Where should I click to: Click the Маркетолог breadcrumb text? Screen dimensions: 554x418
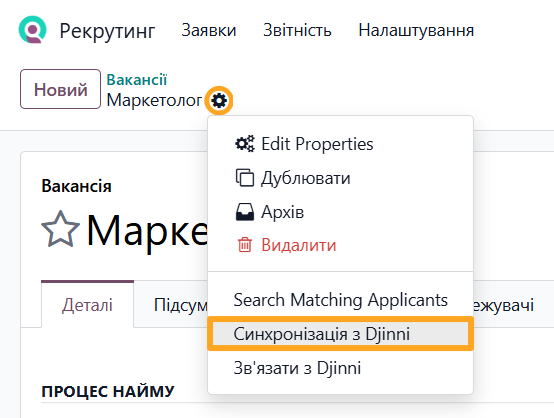pos(154,100)
